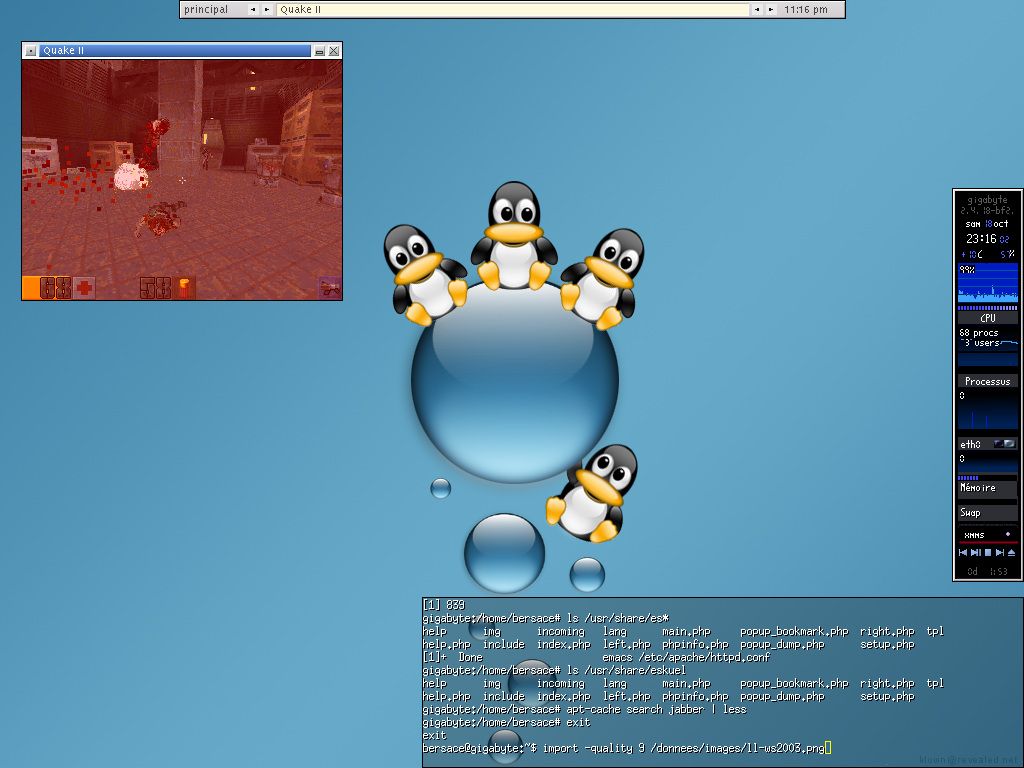Click the CPU usage chart in GKrellM
Viewport: 1024px width, 768px height.
tap(987, 283)
